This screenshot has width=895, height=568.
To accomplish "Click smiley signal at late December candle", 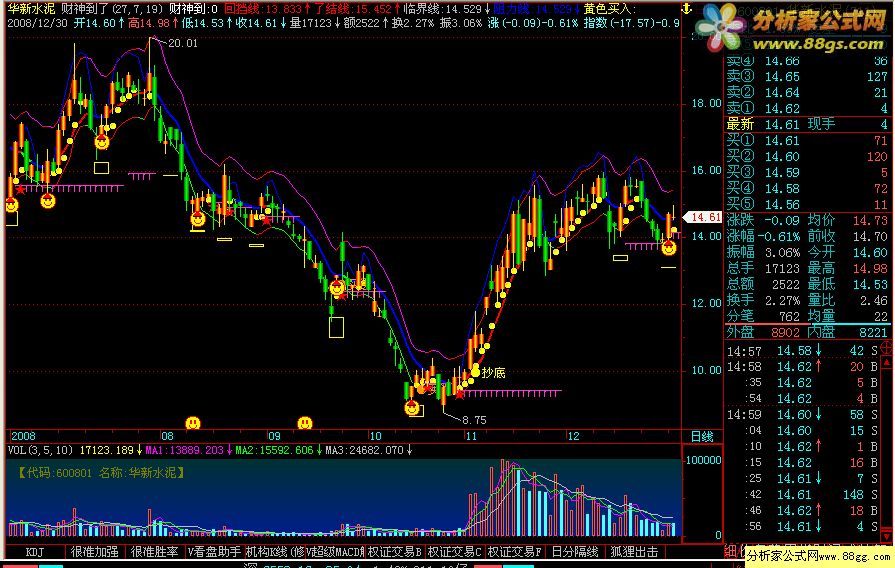I will (x=668, y=248).
